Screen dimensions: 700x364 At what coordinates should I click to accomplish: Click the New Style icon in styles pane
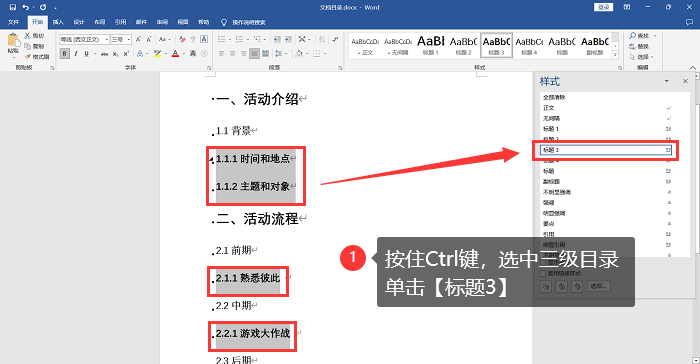[x=546, y=286]
